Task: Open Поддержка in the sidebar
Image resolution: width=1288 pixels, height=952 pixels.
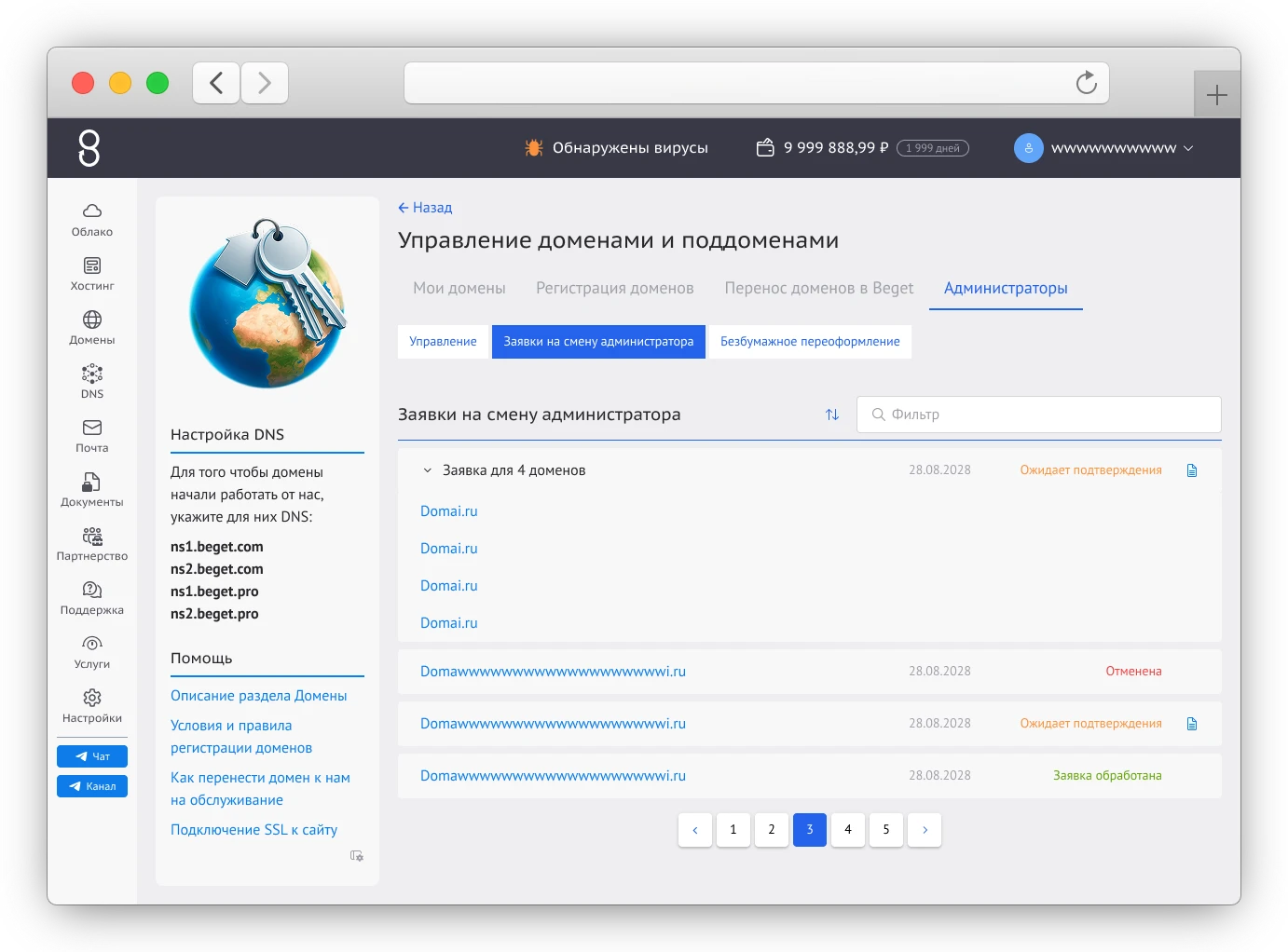Action: pos(92,598)
